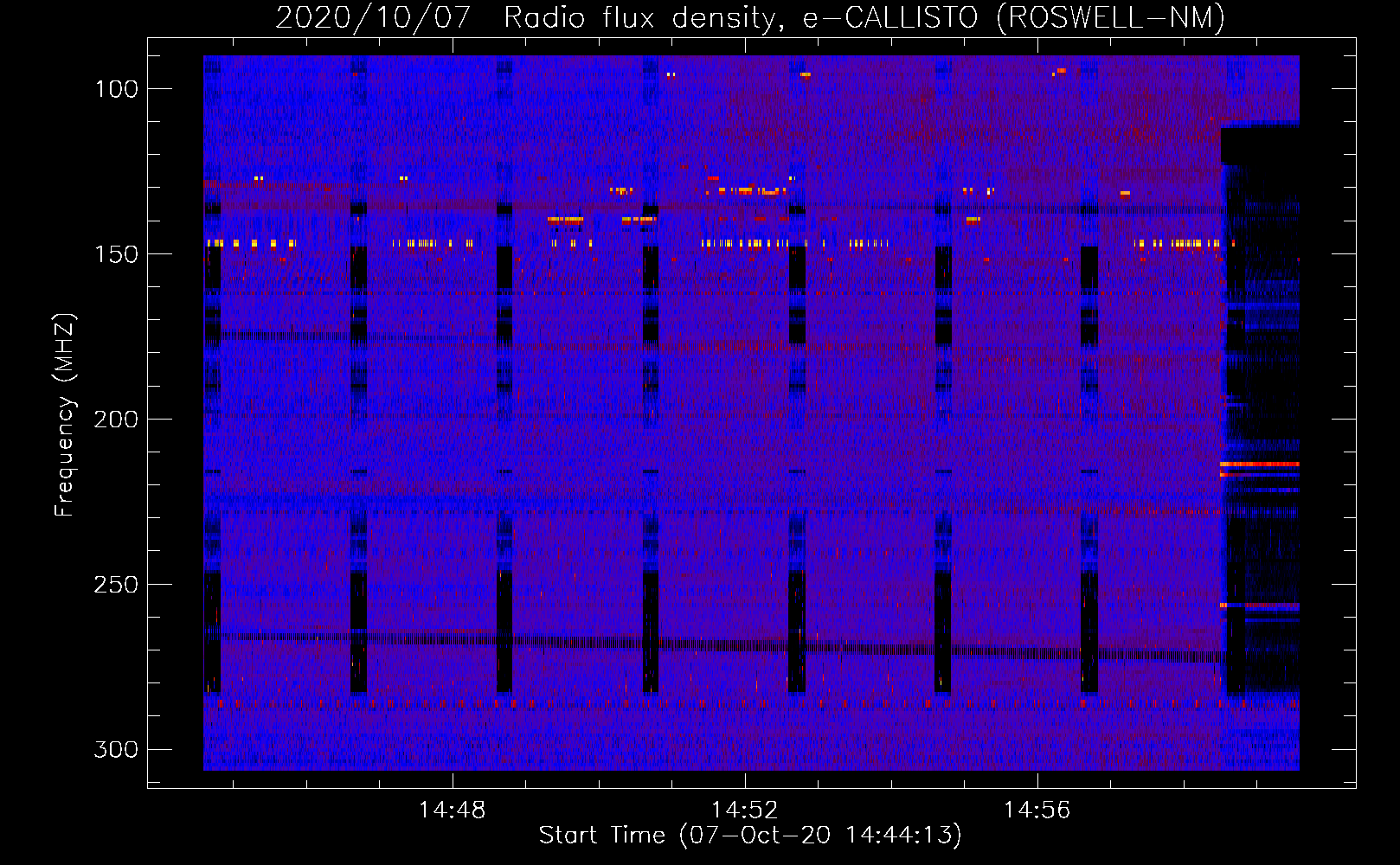The width and height of the screenshot is (1400, 865).
Task: Click the '200' frequency tick label
Action: point(116,420)
